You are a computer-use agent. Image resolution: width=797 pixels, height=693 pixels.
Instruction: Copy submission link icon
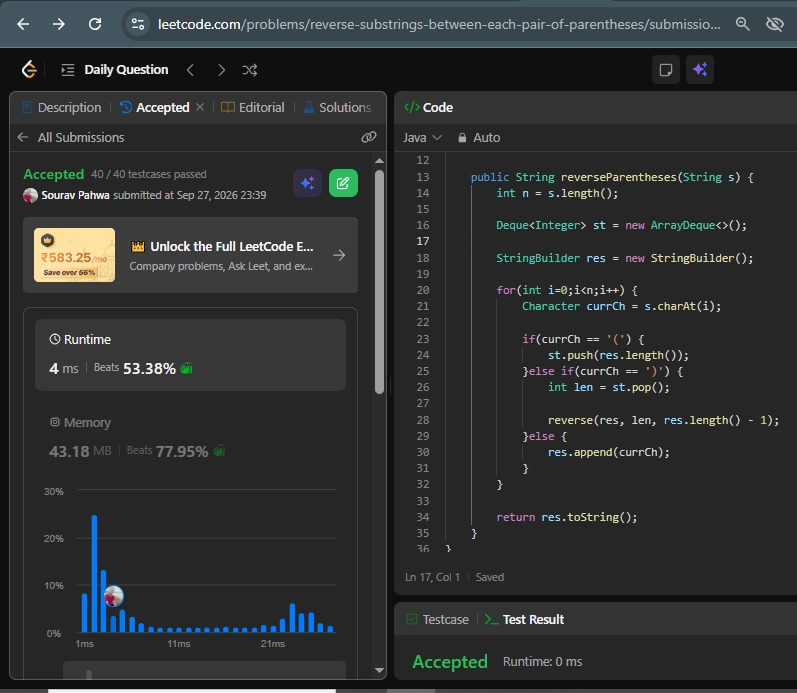369,137
